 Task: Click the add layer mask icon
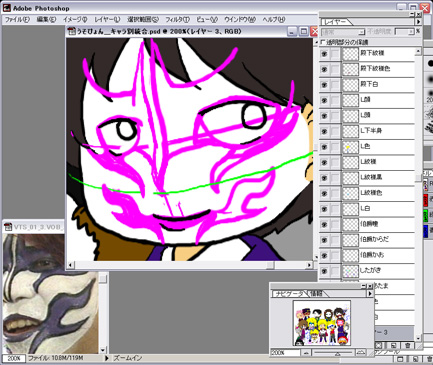[379, 345]
